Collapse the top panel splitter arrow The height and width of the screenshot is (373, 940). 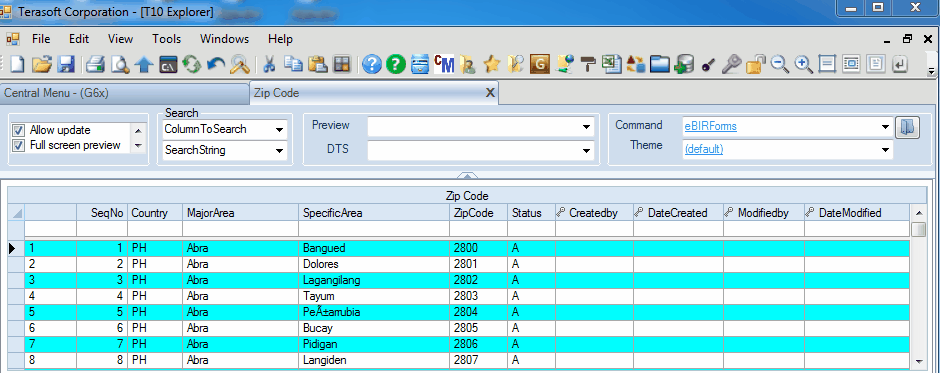pos(468,175)
